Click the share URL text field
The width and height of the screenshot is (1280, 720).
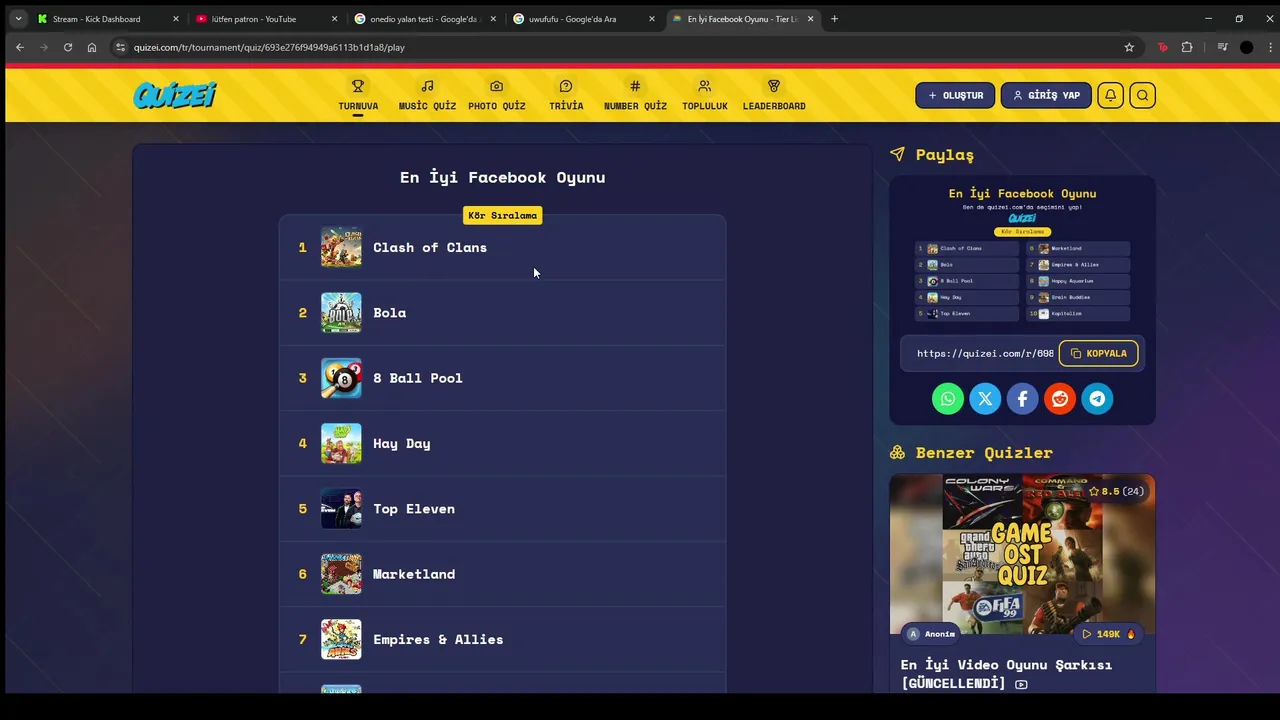pyautogui.click(x=985, y=353)
